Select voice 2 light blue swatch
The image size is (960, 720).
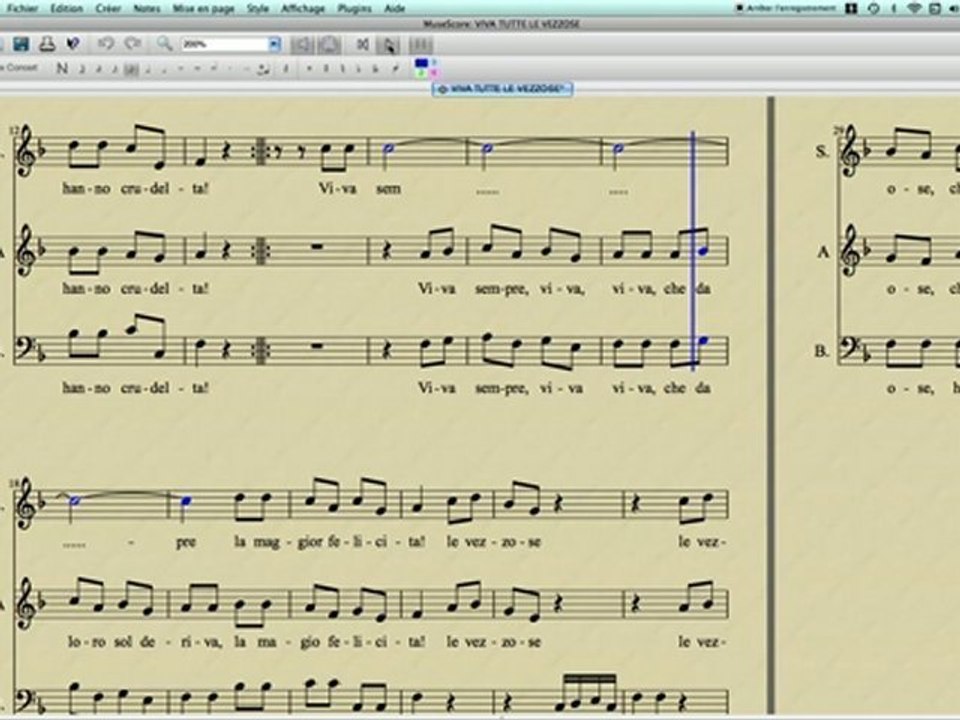pos(435,62)
